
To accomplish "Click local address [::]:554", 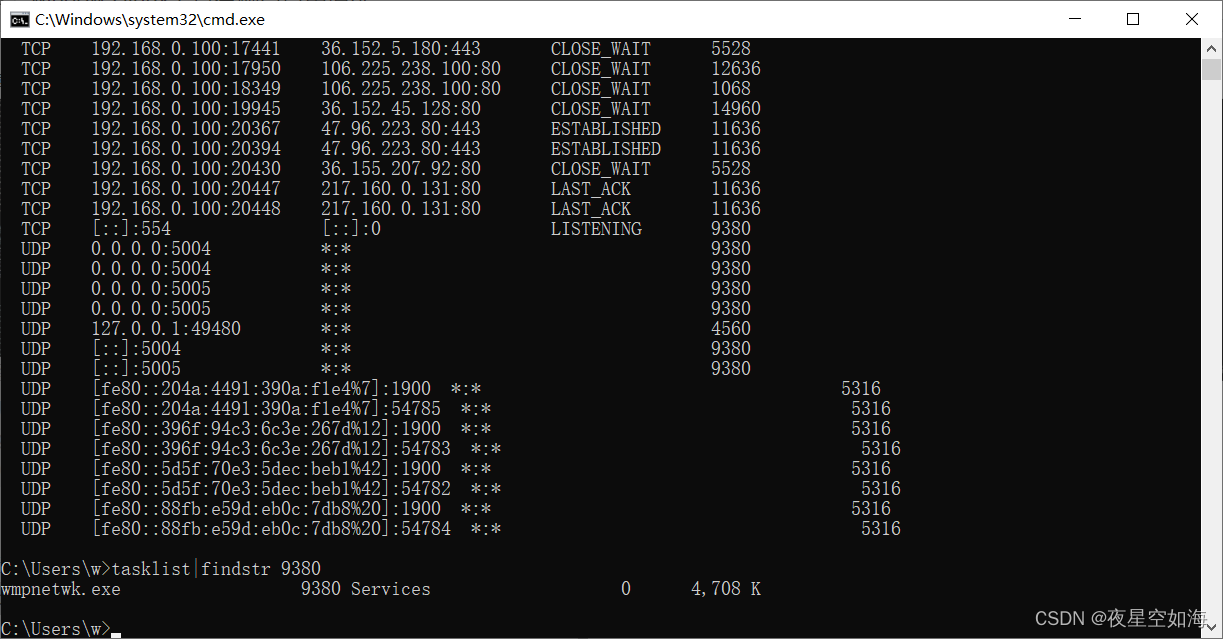I will point(131,229).
